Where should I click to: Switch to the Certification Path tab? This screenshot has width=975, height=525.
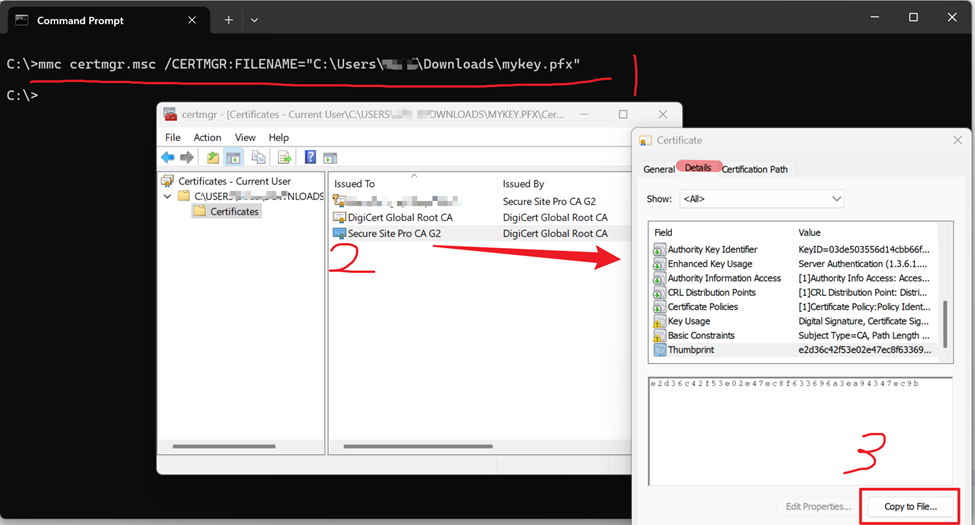click(754, 169)
